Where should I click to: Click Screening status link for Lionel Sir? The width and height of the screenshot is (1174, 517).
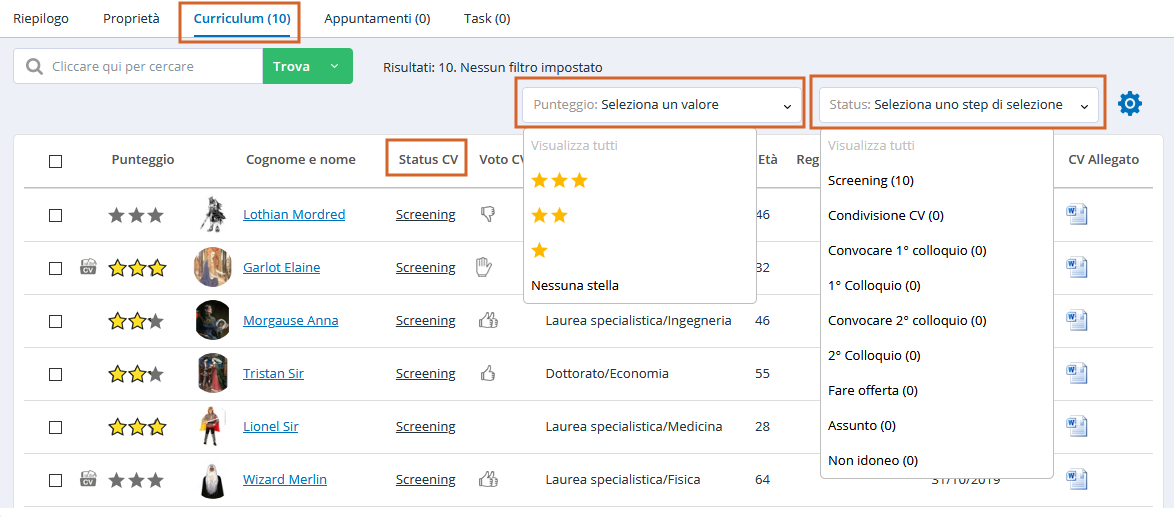(x=425, y=426)
